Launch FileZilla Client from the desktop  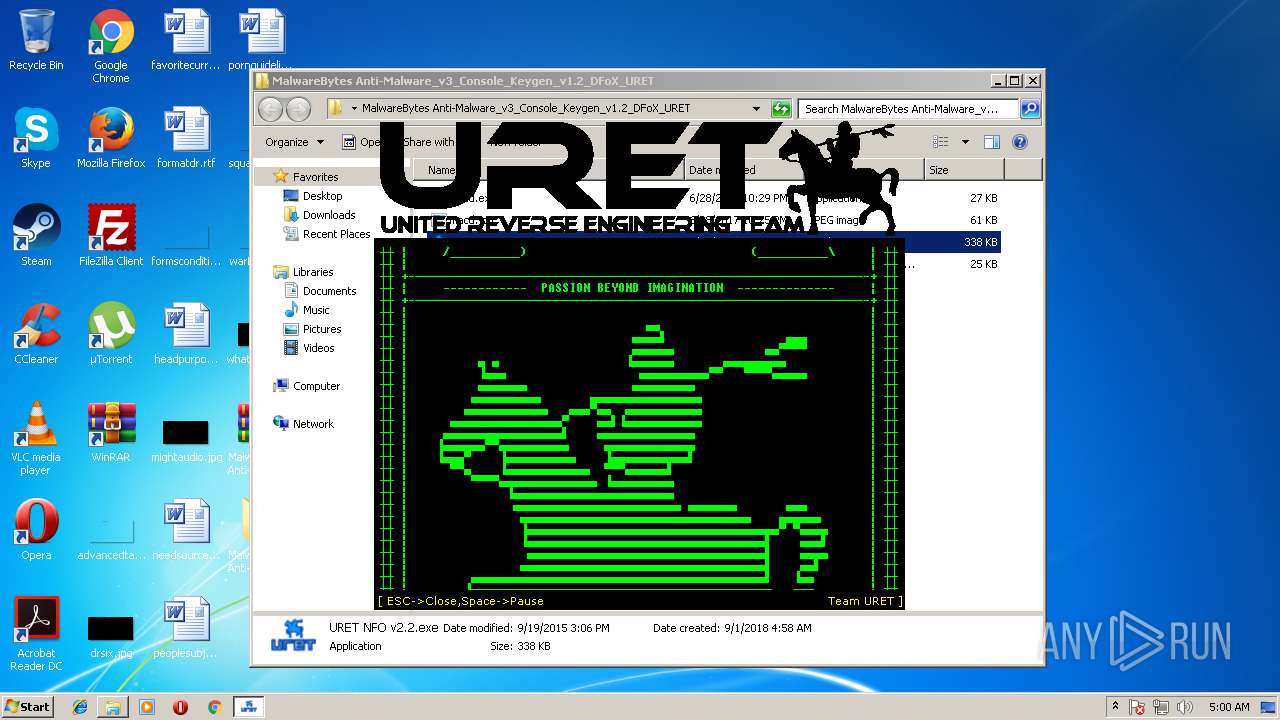point(111,236)
